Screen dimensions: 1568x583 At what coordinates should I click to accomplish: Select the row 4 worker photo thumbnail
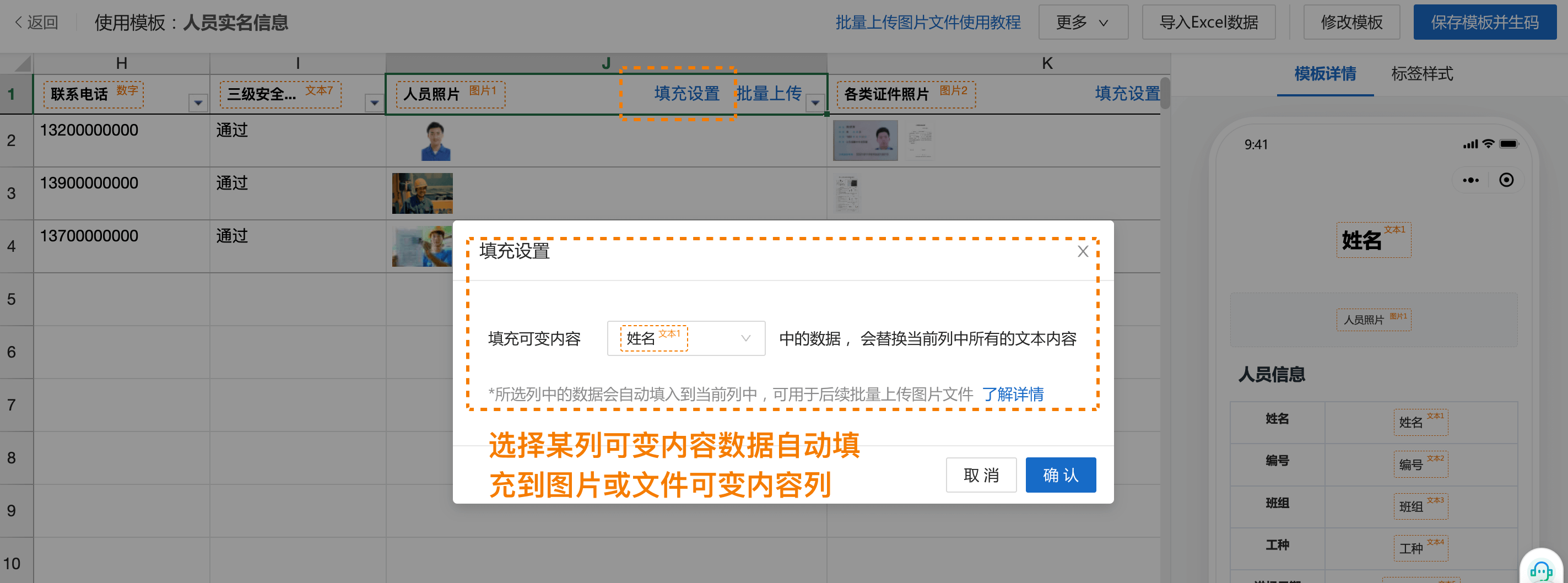click(x=422, y=246)
